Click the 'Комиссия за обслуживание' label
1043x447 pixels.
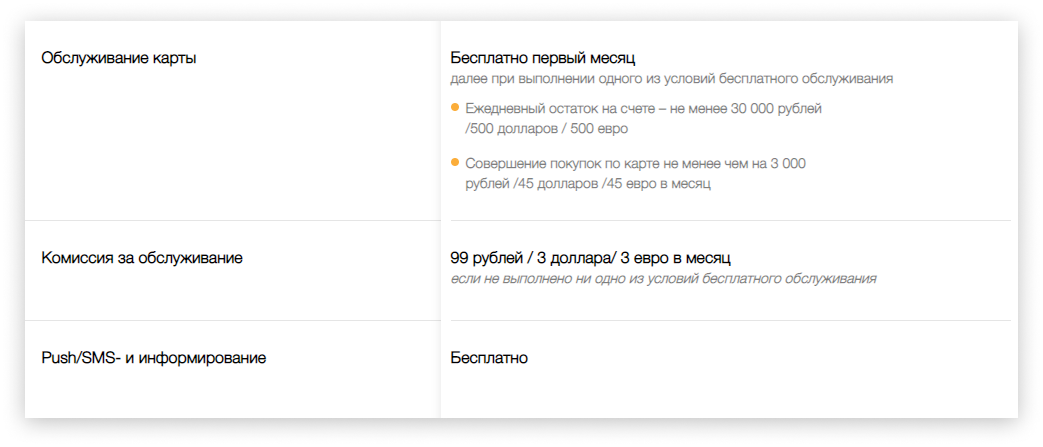point(142,258)
